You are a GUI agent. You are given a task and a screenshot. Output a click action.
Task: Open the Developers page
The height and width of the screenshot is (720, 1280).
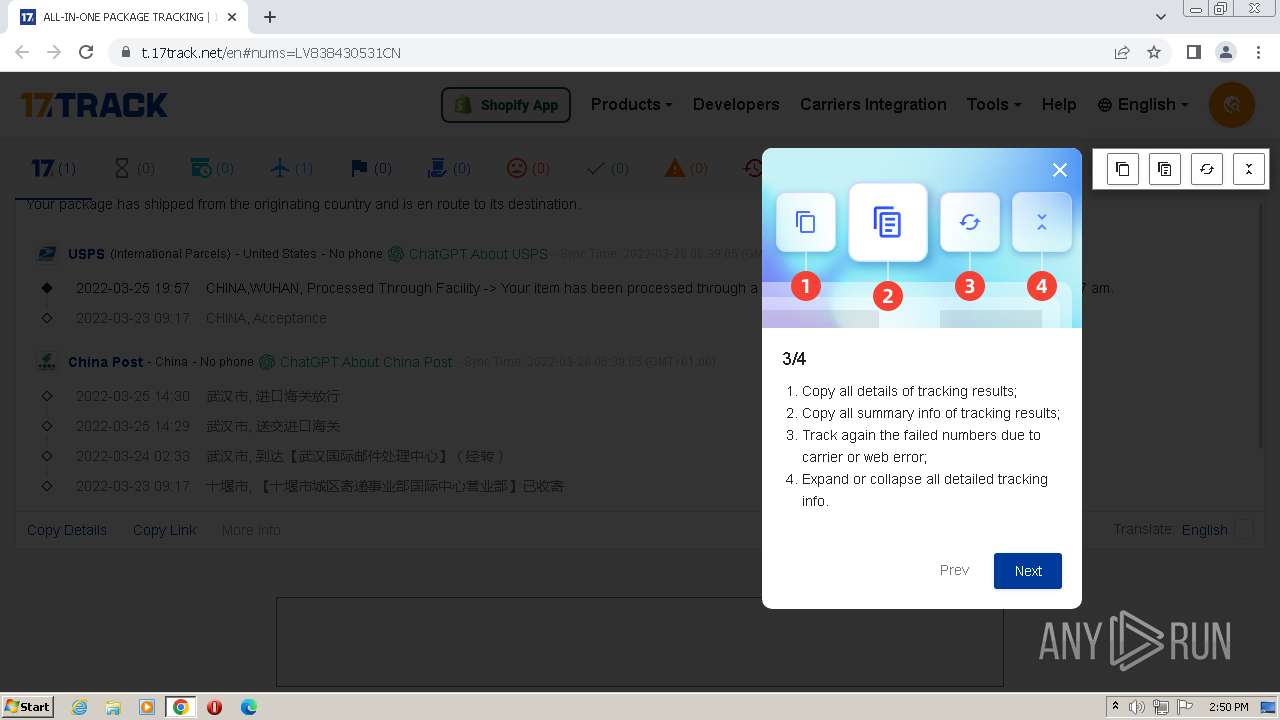click(x=736, y=104)
